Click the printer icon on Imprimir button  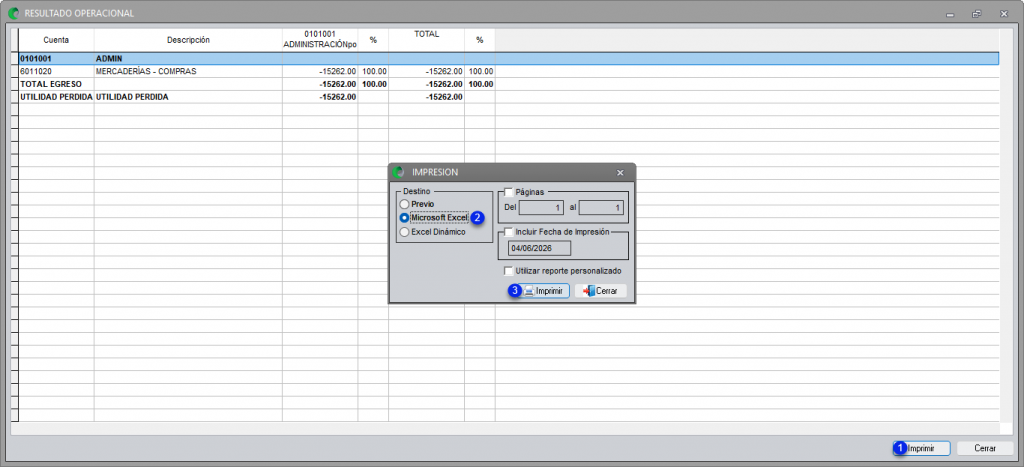[x=529, y=291]
